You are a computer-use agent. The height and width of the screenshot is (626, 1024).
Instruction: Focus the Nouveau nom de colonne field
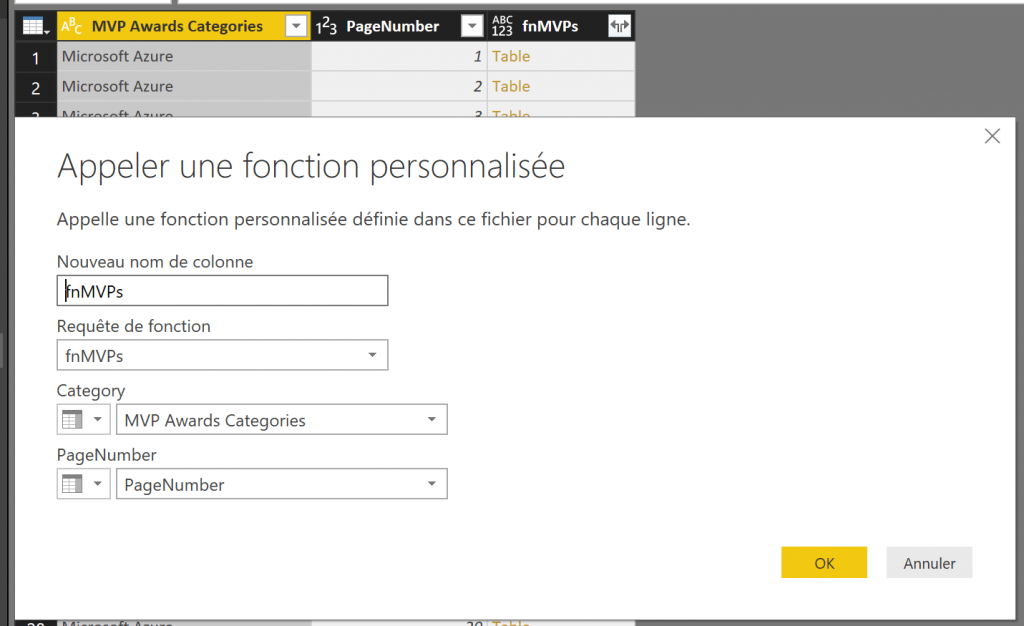click(x=222, y=290)
